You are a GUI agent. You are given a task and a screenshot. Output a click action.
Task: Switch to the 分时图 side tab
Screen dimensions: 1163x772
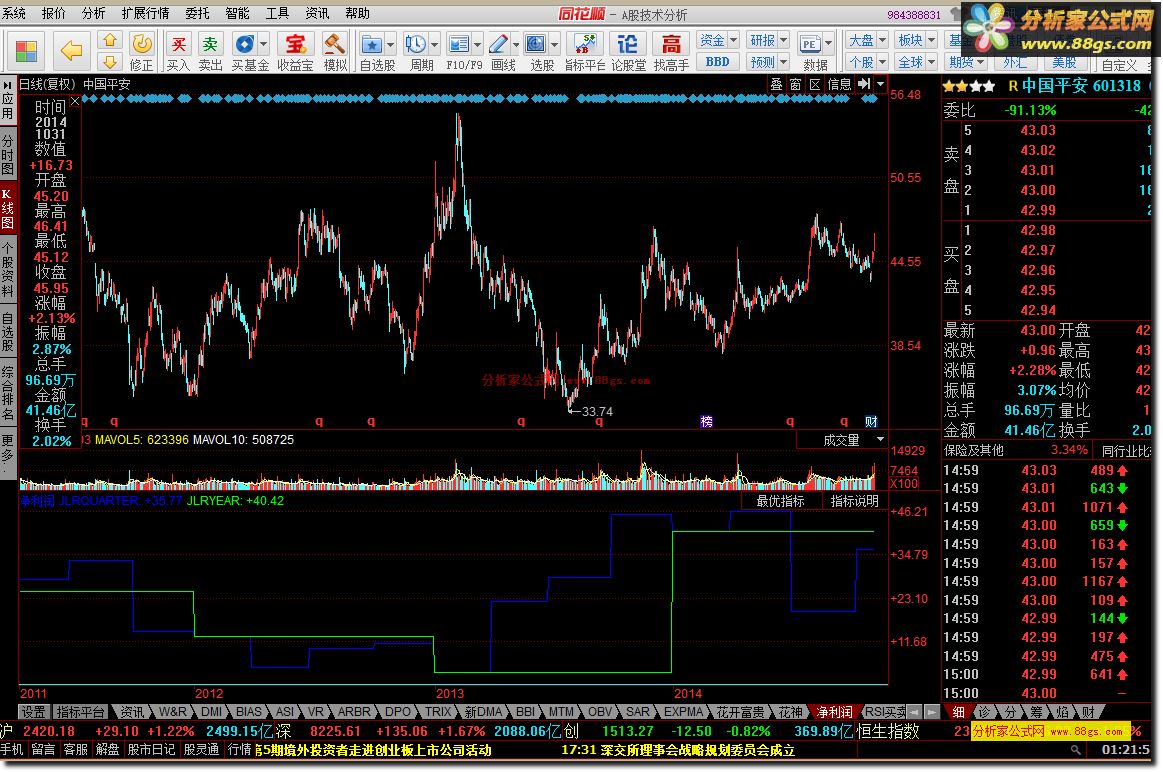7,154
